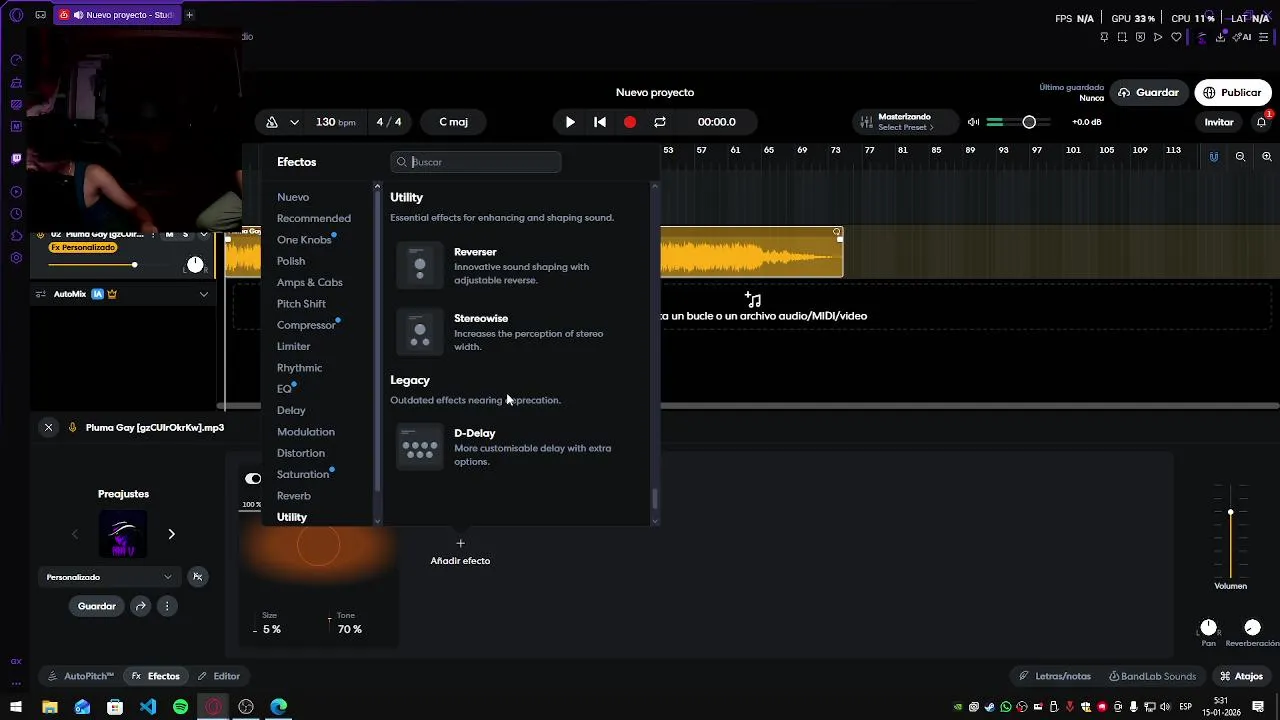Close the Pluma Gay track editor panel
Image resolution: width=1280 pixels, height=720 pixels.
point(48,428)
